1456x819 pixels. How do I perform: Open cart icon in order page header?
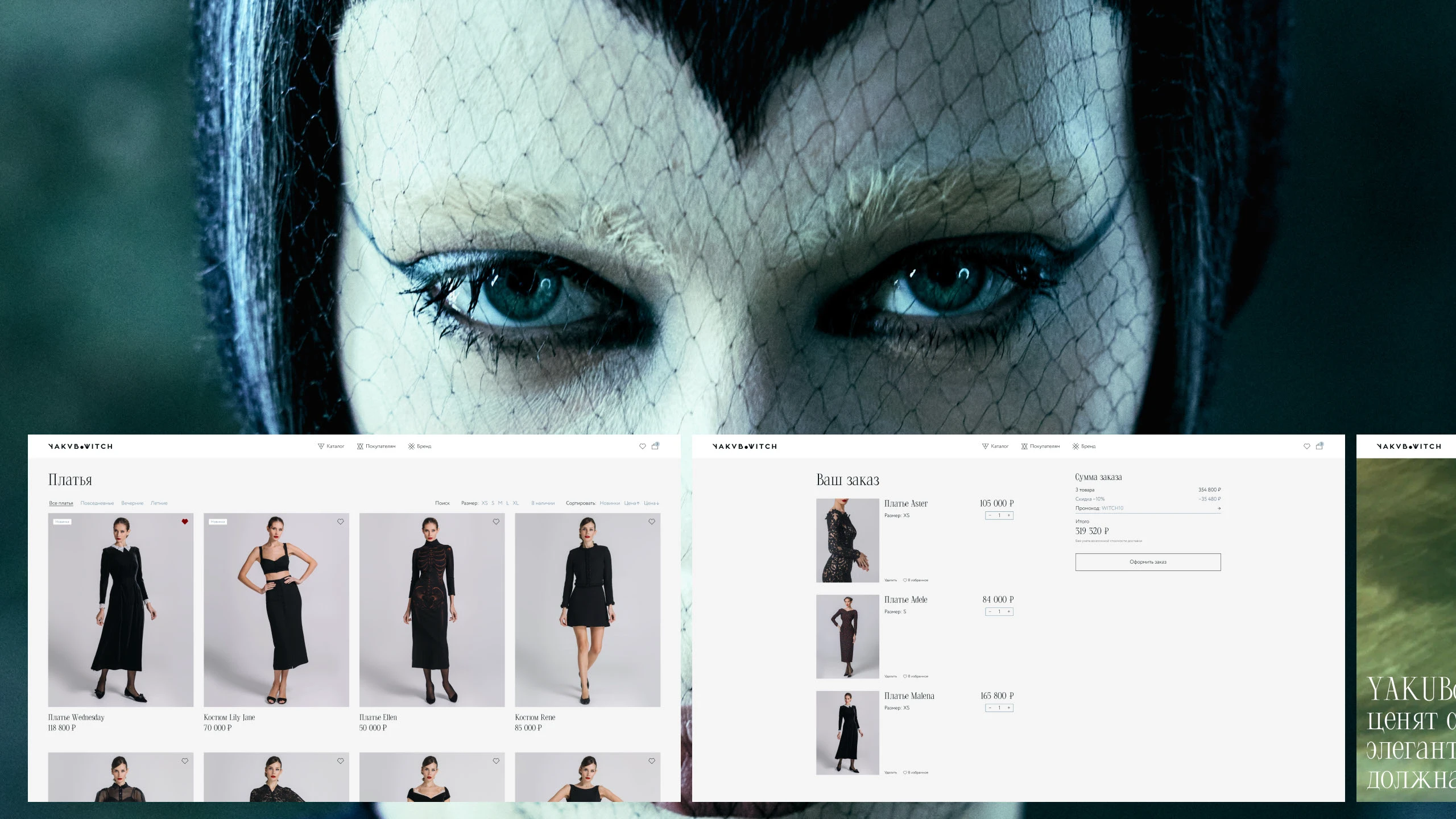pyautogui.click(x=1319, y=446)
